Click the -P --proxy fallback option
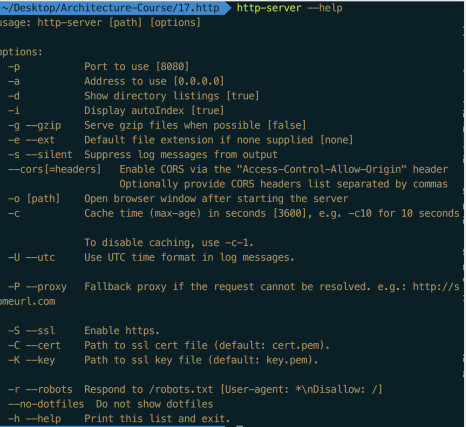This screenshot has height=427, width=466. pos(37,287)
